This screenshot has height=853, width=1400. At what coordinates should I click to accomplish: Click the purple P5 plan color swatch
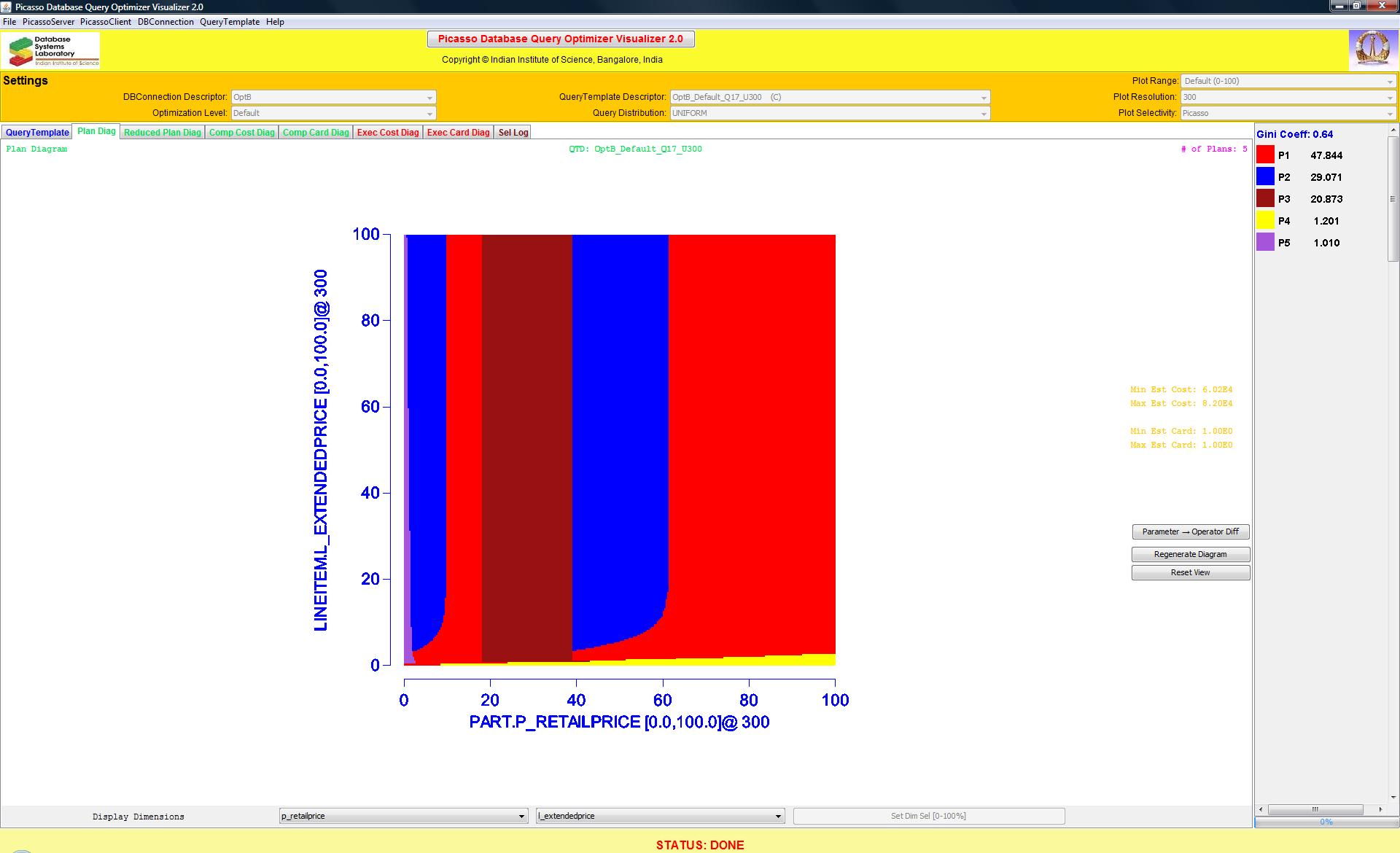[x=1265, y=242]
